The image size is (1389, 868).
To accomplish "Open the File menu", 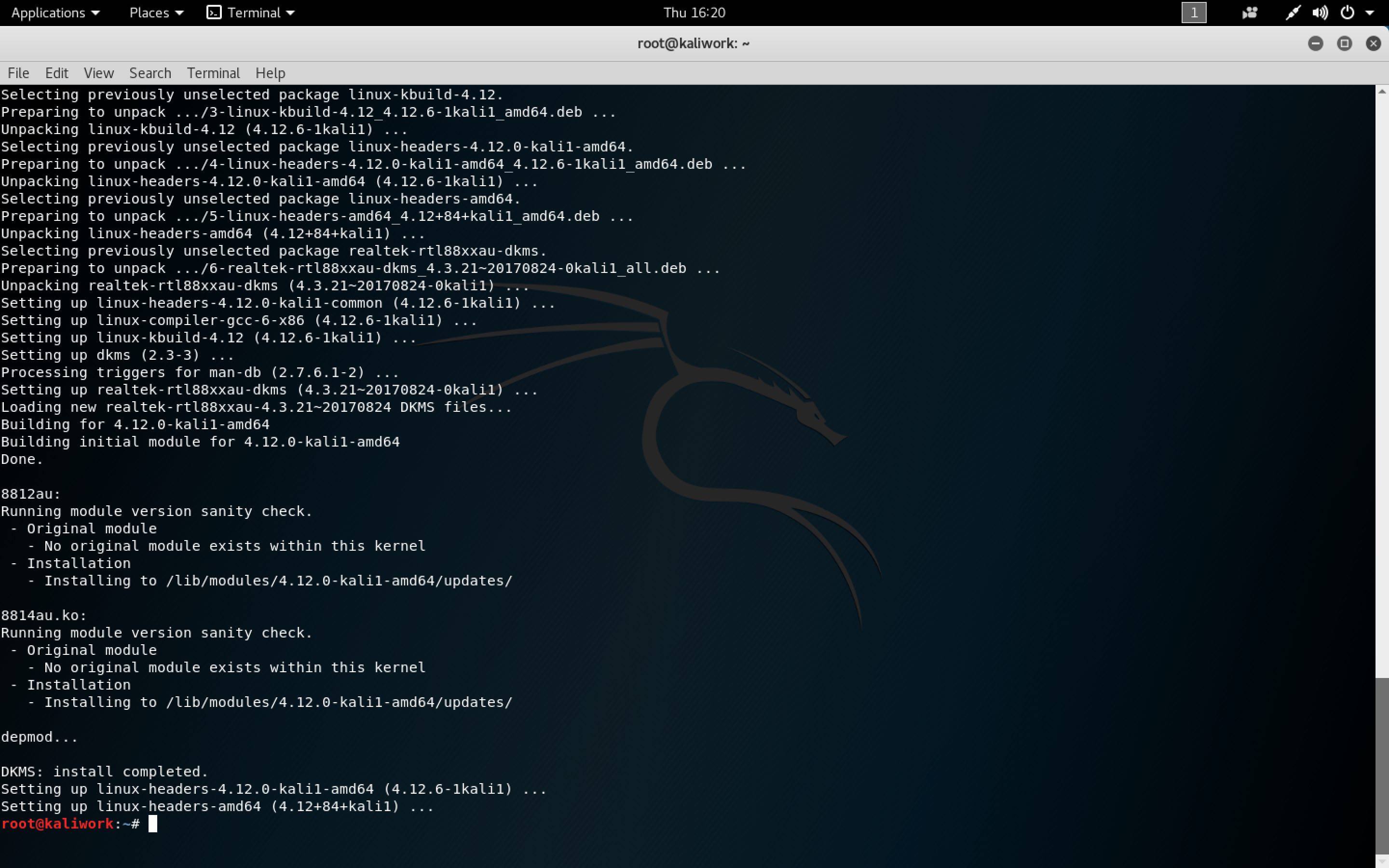I will 18,73.
